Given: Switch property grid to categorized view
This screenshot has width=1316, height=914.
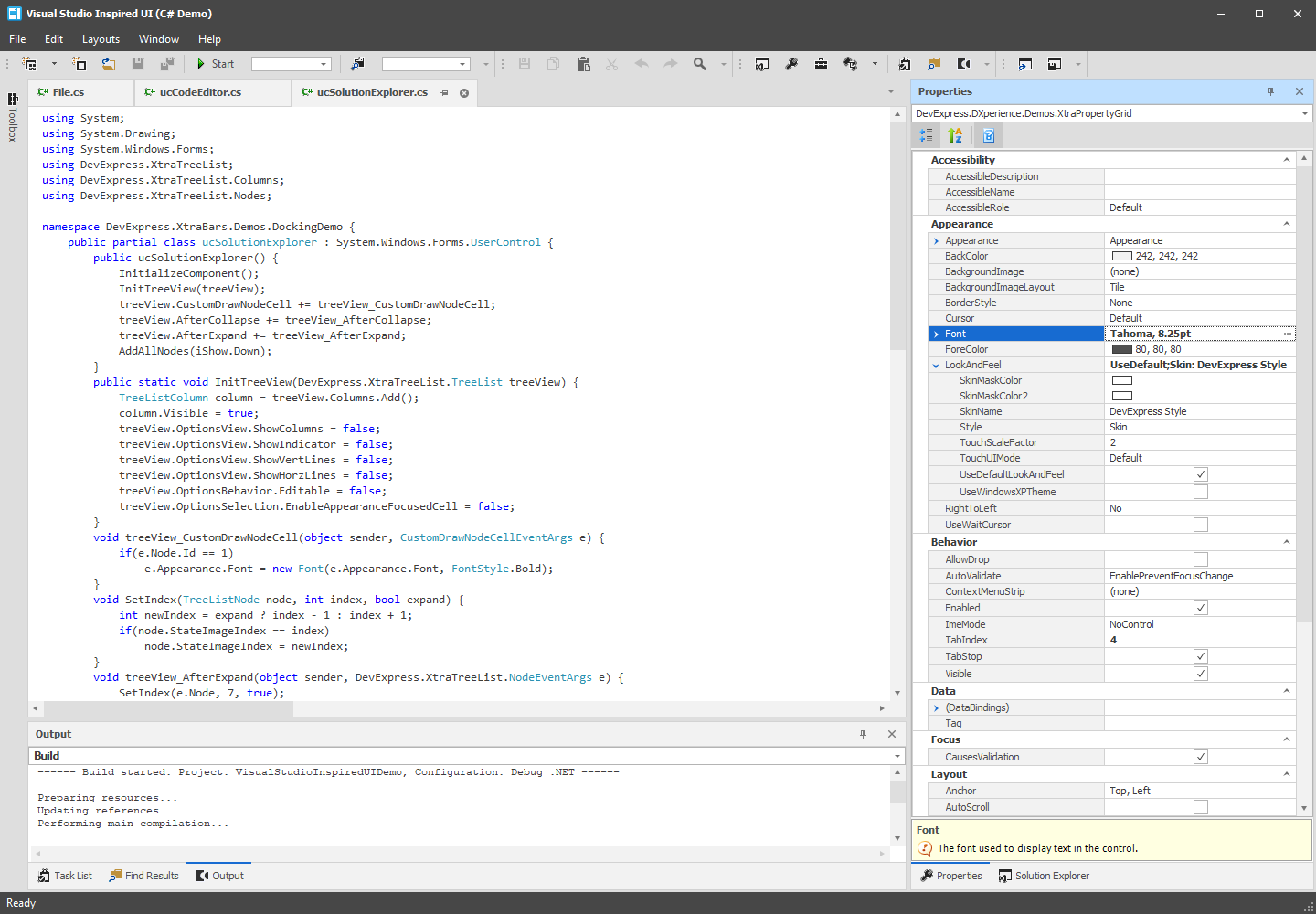Looking at the screenshot, I should pos(927,135).
